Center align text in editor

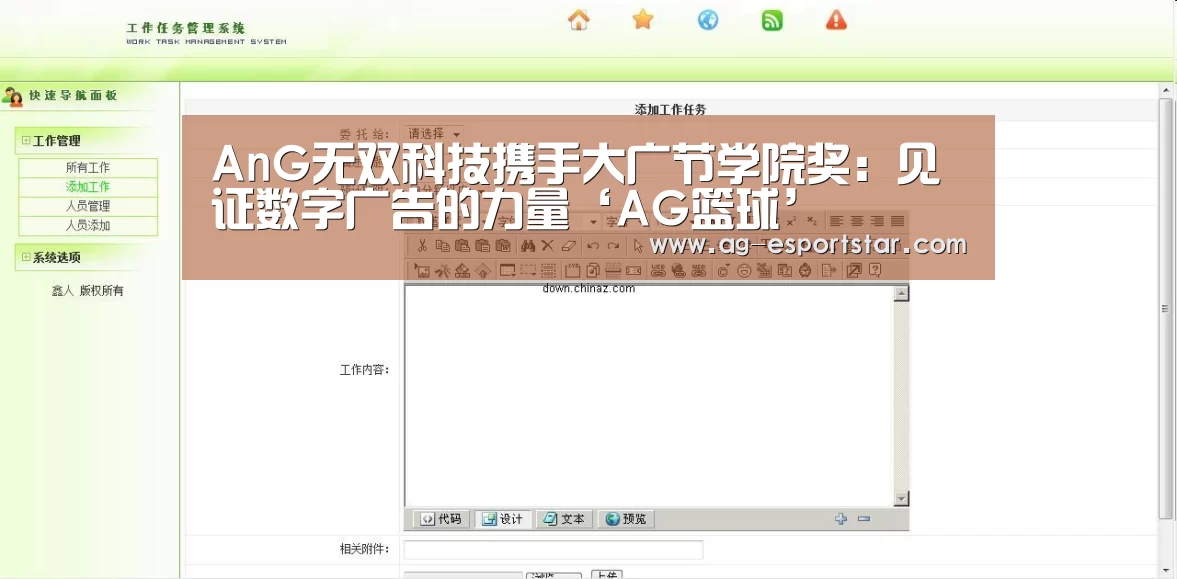click(x=856, y=221)
